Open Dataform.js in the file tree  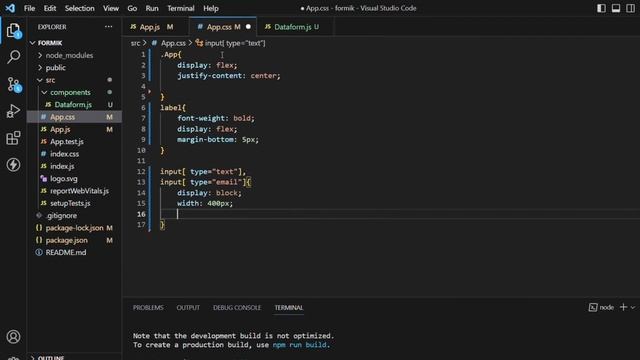[74, 105]
